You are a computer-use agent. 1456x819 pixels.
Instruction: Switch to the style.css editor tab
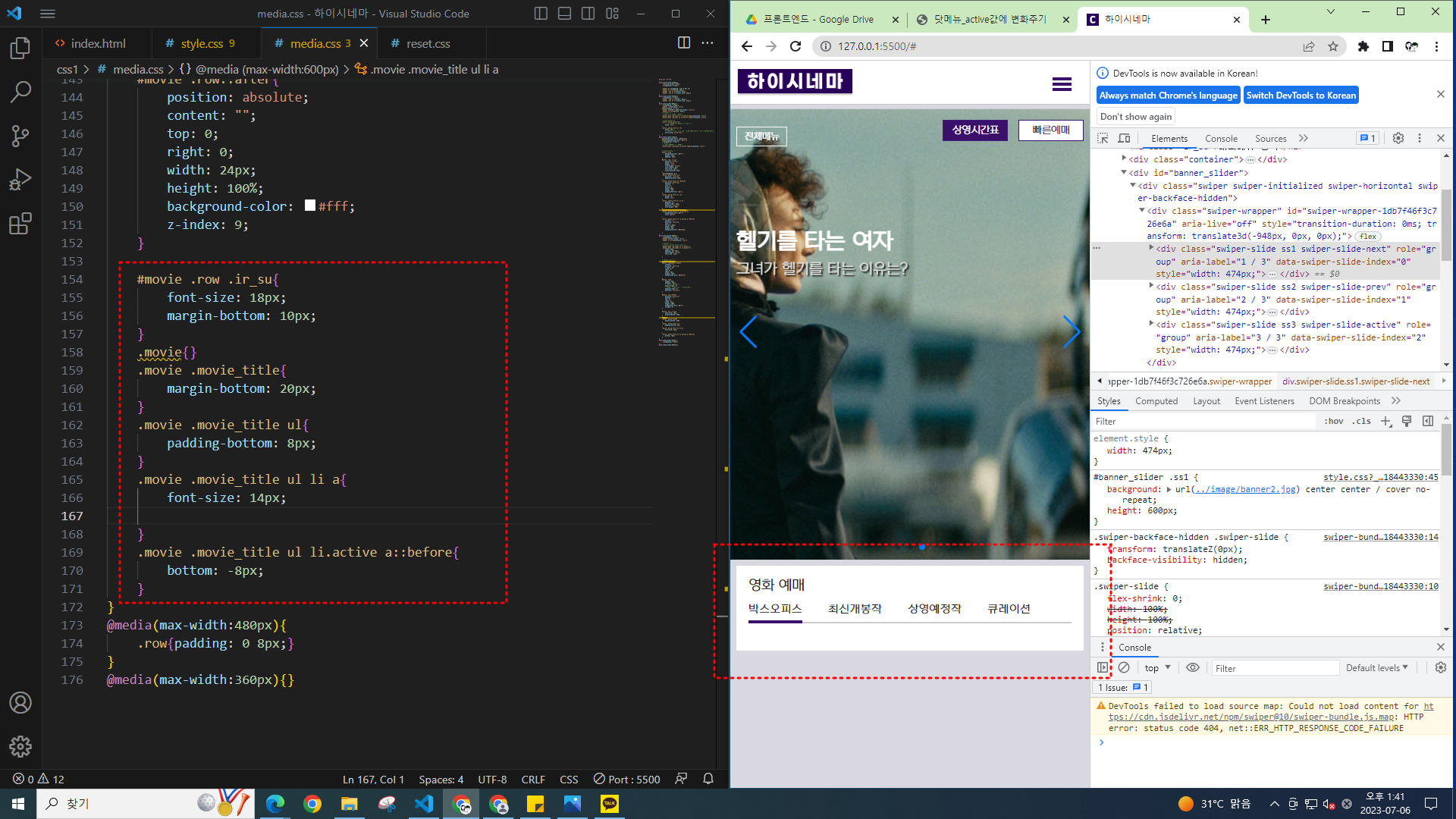201,44
